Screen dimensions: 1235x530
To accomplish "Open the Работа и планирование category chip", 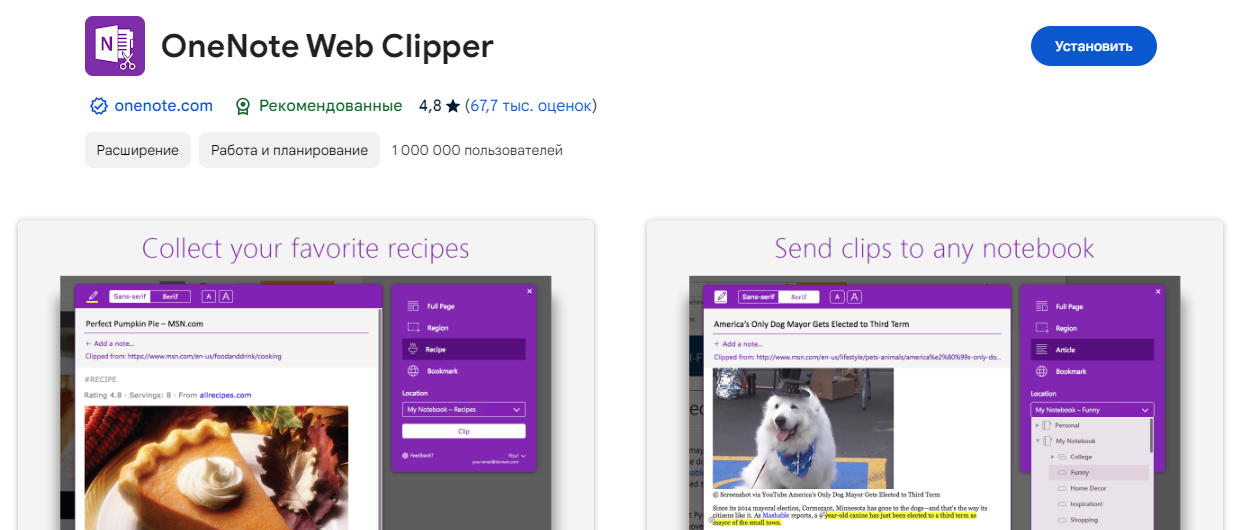I will point(289,150).
